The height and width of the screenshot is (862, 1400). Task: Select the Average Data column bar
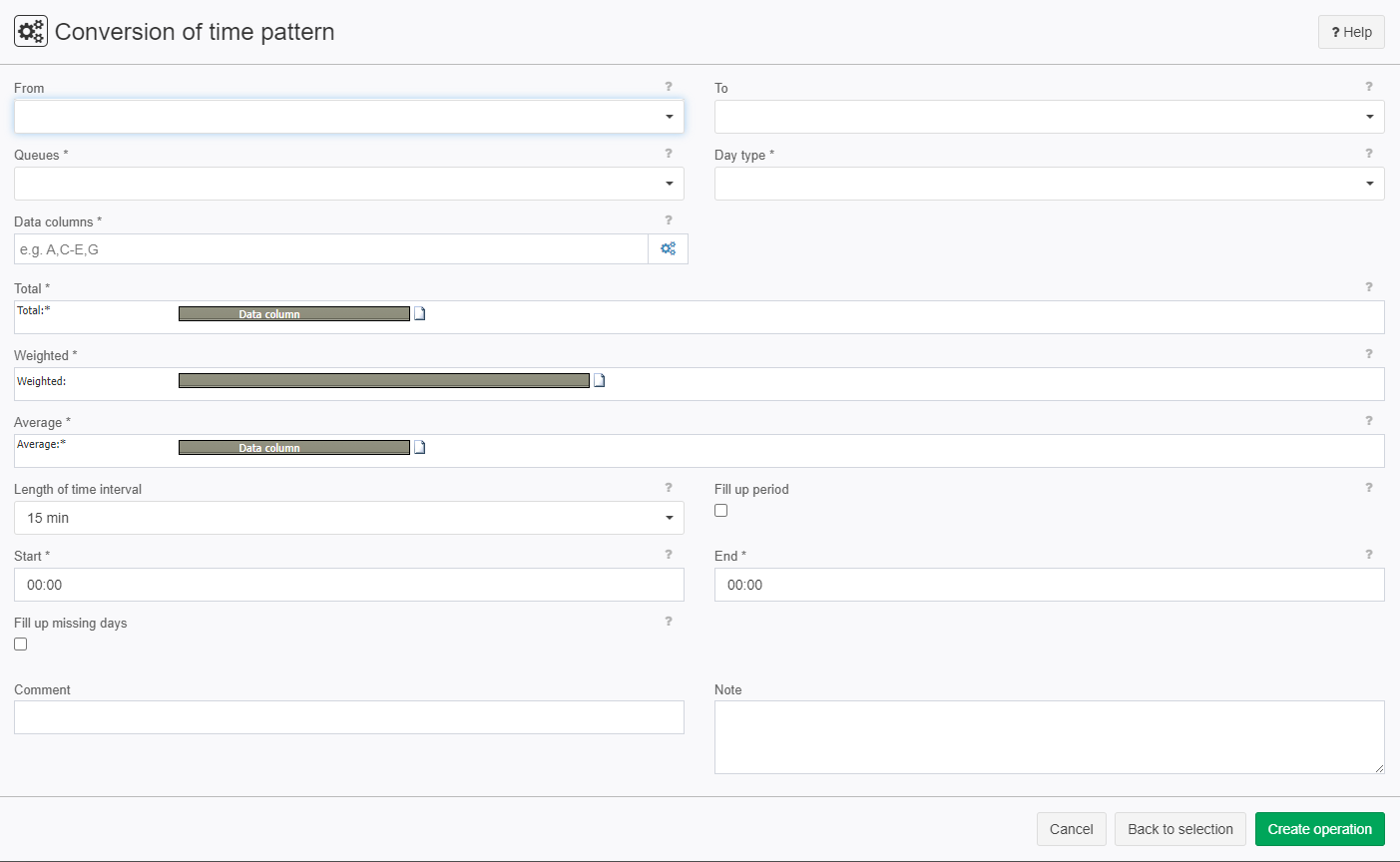pyautogui.click(x=294, y=447)
